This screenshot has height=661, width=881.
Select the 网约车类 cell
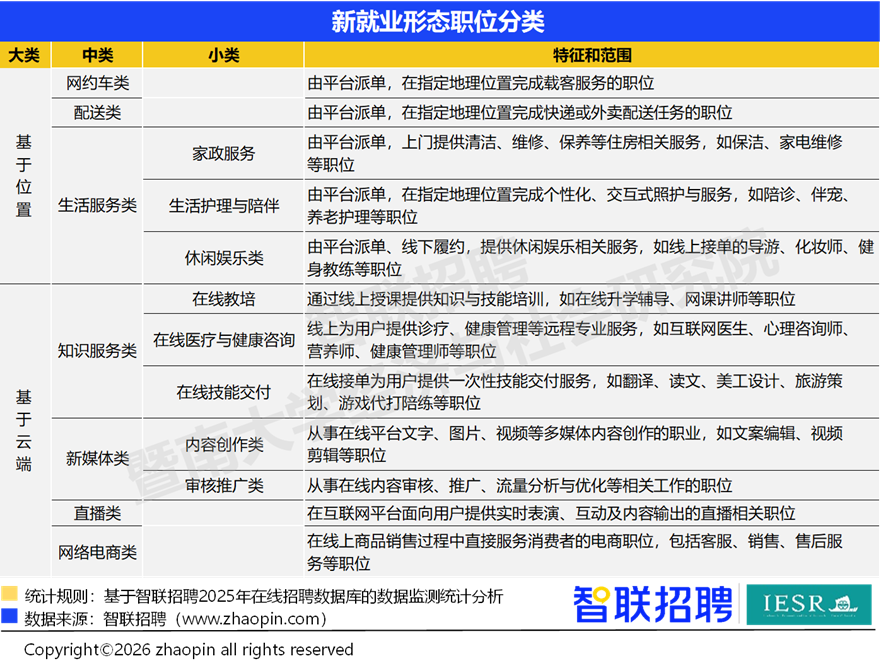coord(97,84)
